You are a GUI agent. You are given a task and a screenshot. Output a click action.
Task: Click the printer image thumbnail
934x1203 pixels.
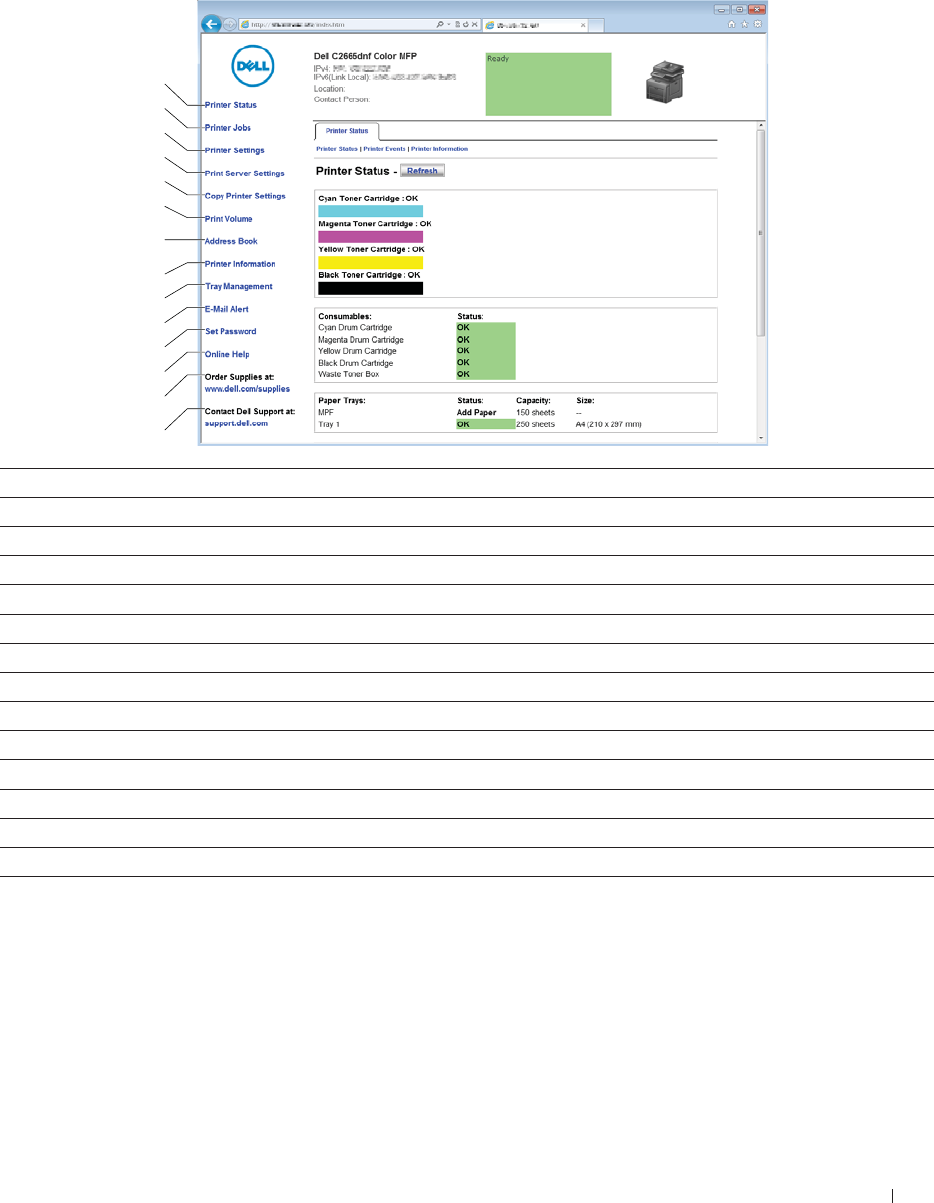pyautogui.click(x=666, y=83)
